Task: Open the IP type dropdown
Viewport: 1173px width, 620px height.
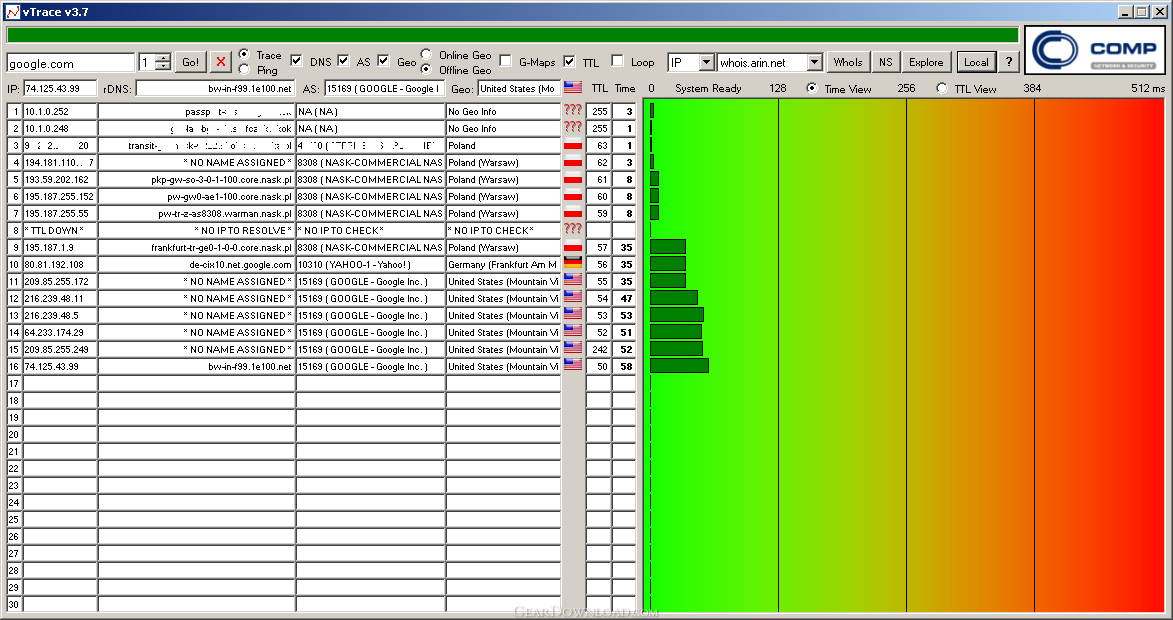Action: pyautogui.click(x=706, y=62)
